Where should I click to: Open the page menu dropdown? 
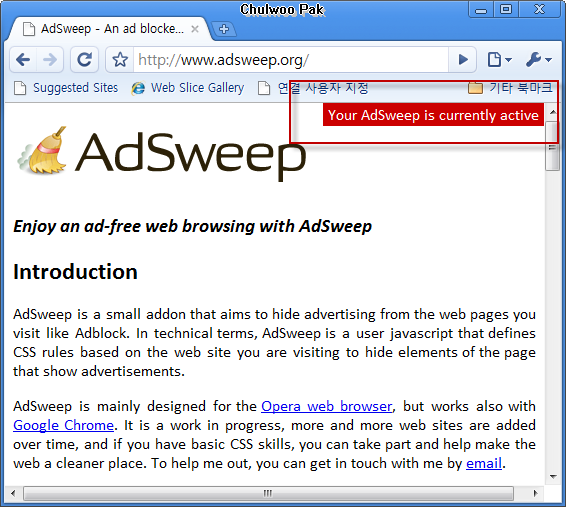coord(500,60)
